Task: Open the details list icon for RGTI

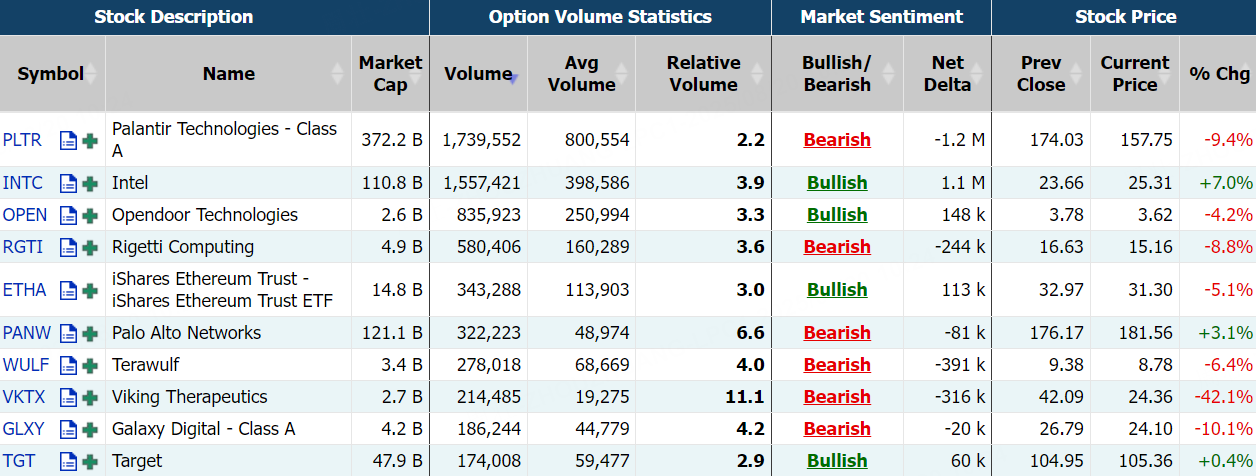Action: [x=68, y=248]
